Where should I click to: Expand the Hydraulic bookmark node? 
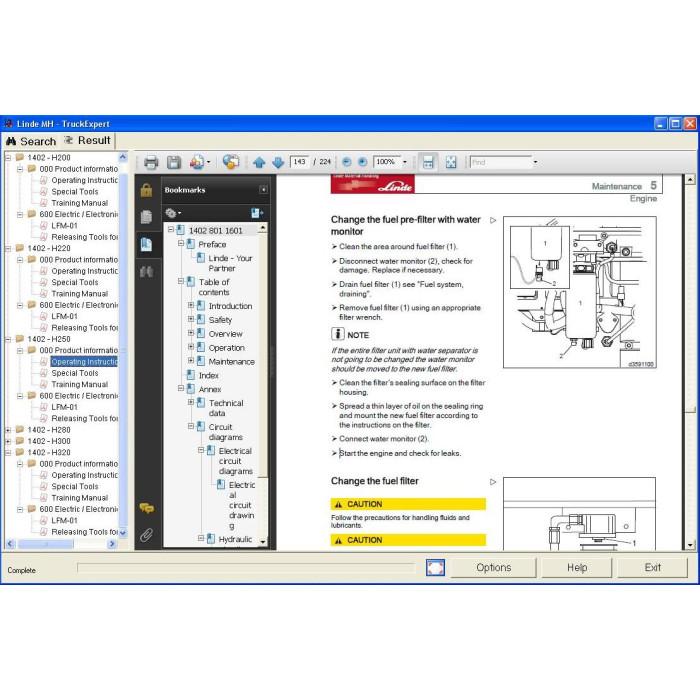pyautogui.click(x=201, y=538)
